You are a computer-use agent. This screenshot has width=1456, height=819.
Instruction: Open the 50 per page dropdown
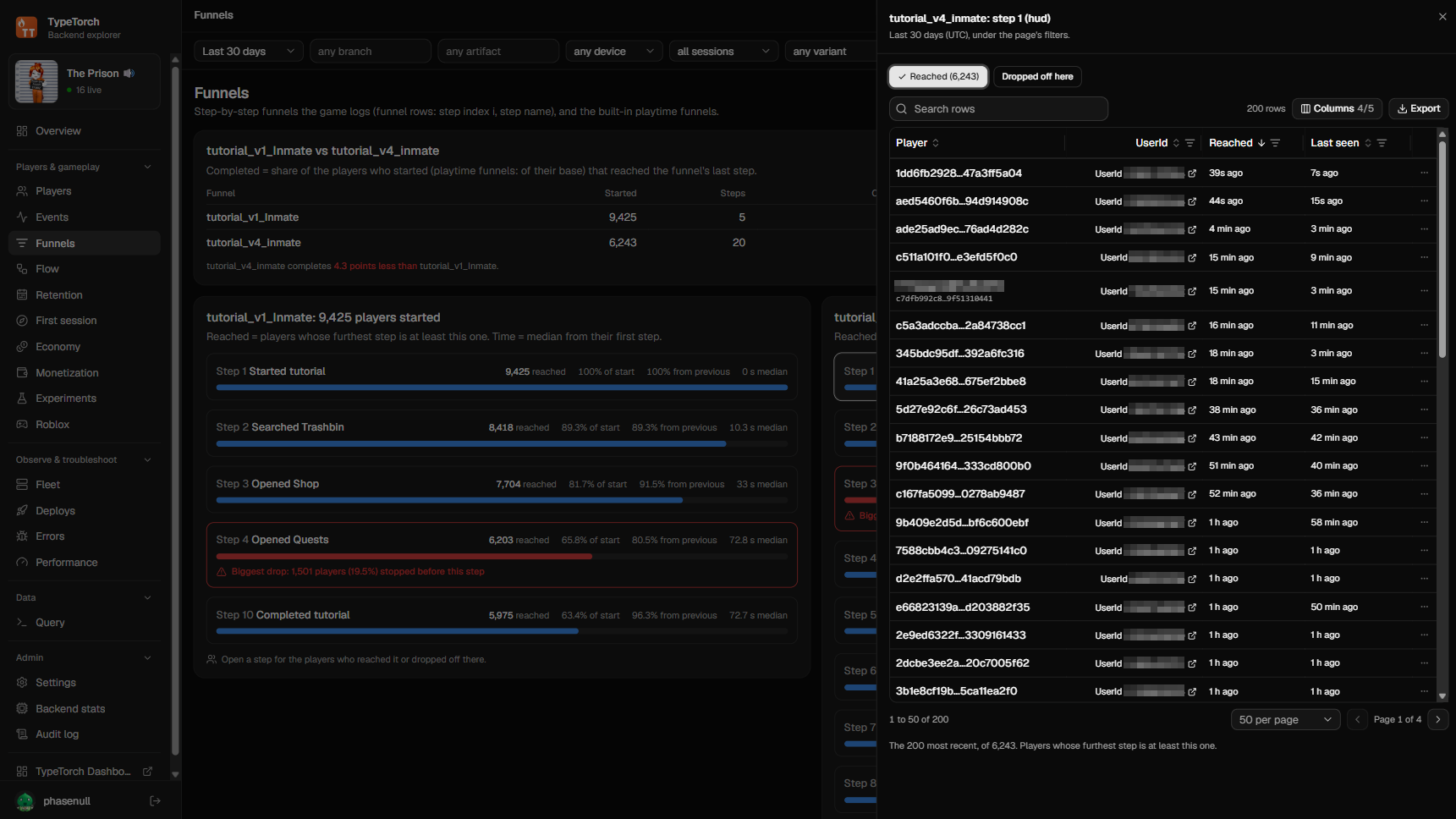click(x=1285, y=719)
